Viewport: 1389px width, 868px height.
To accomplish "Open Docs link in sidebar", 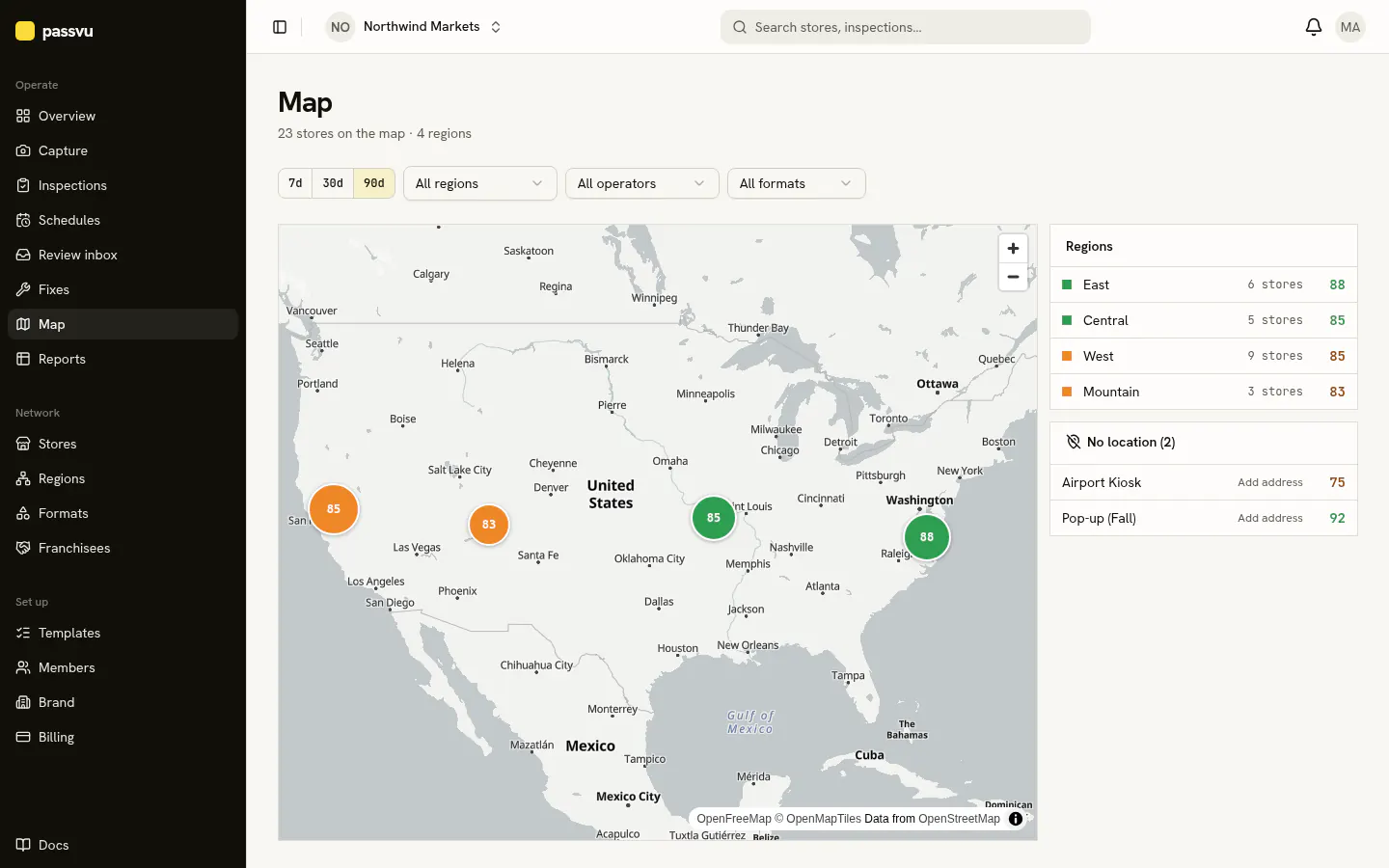I will click(123, 845).
